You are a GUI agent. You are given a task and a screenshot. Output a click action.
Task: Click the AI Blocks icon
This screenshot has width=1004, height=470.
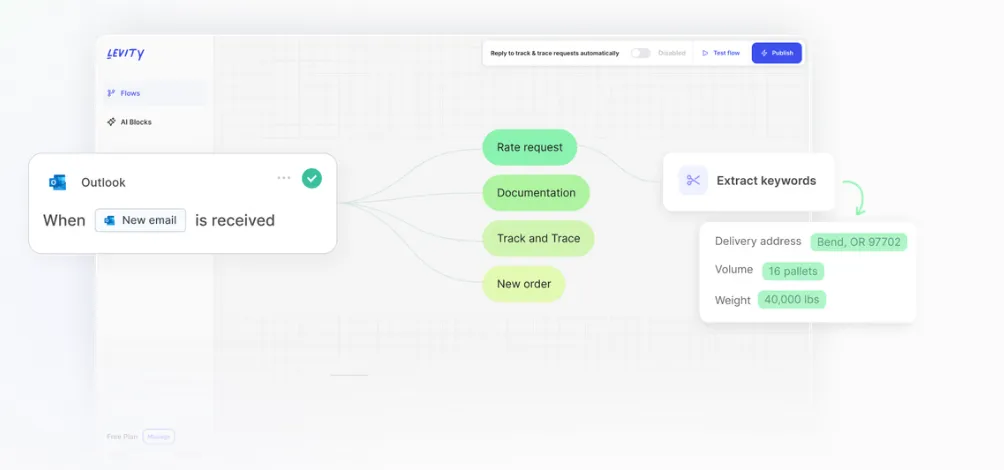111,122
